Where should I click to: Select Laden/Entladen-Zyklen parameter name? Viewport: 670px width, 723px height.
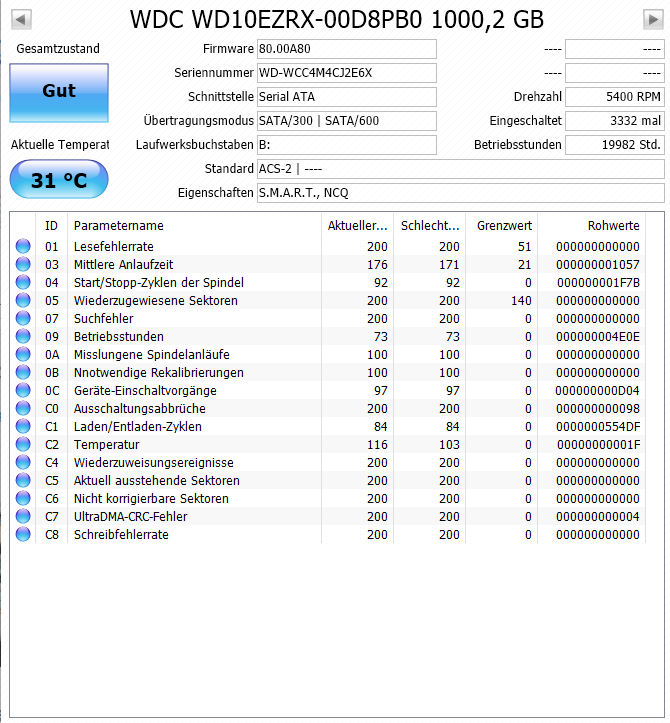tap(138, 427)
